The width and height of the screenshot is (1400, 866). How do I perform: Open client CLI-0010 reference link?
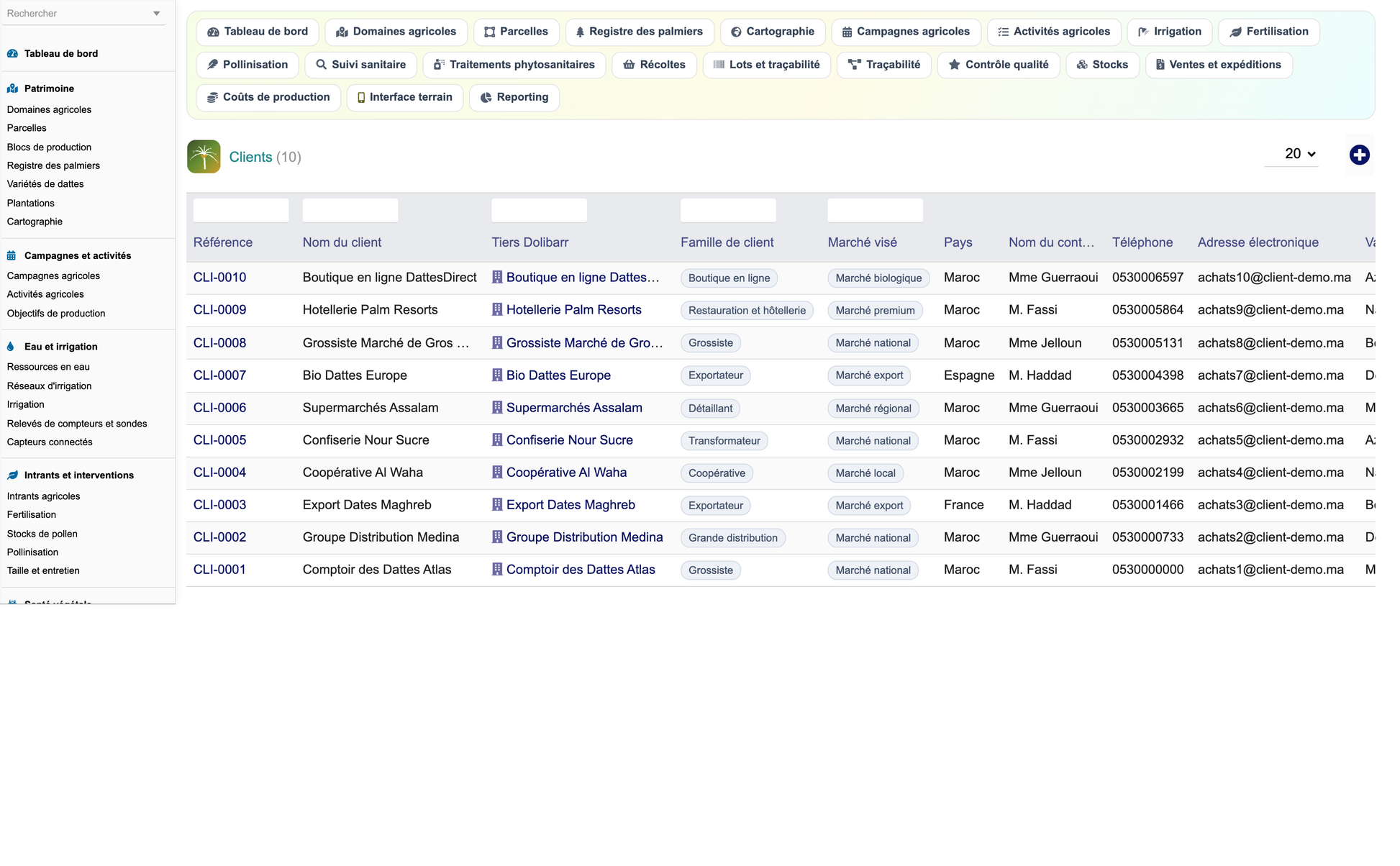(219, 277)
